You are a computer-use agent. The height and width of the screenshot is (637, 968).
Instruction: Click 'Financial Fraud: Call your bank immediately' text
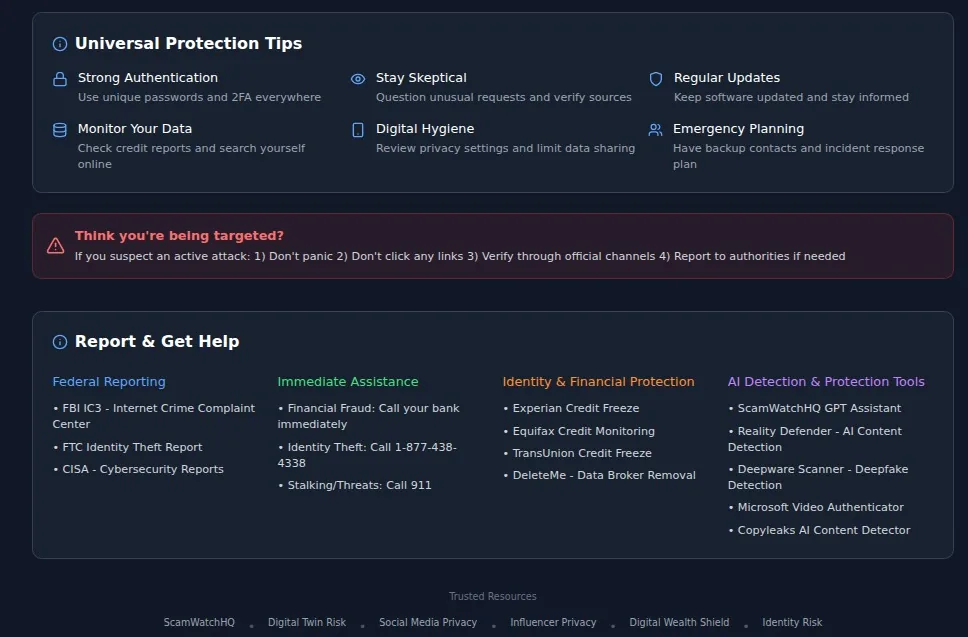[369, 416]
